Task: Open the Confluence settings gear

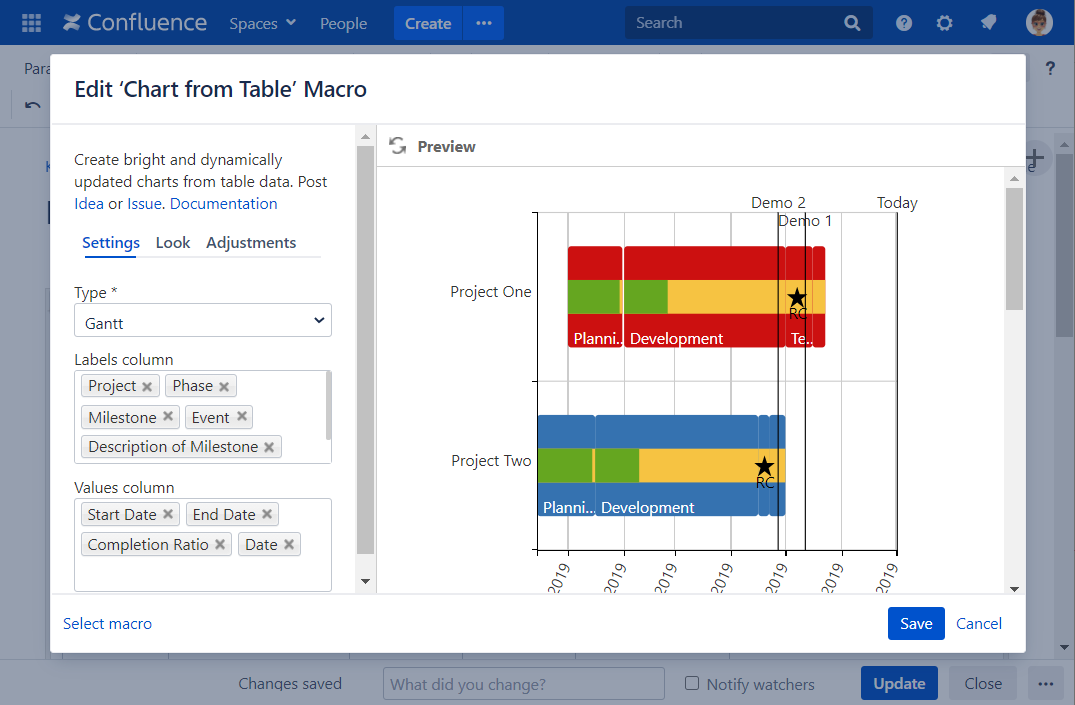Action: click(x=944, y=22)
